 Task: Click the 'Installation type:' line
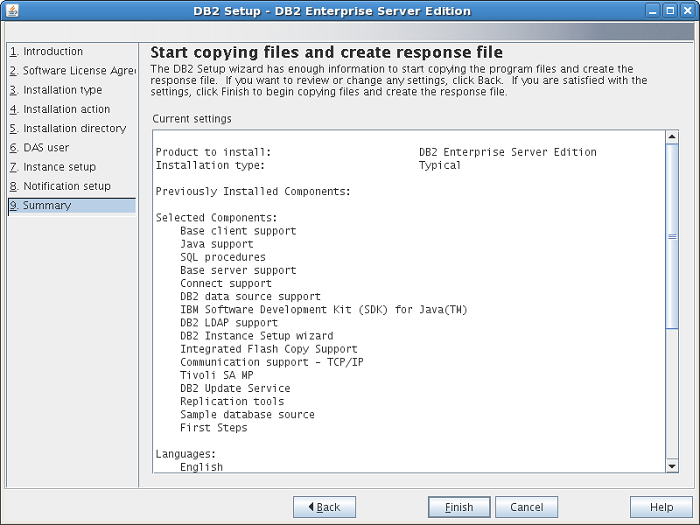coord(210,165)
